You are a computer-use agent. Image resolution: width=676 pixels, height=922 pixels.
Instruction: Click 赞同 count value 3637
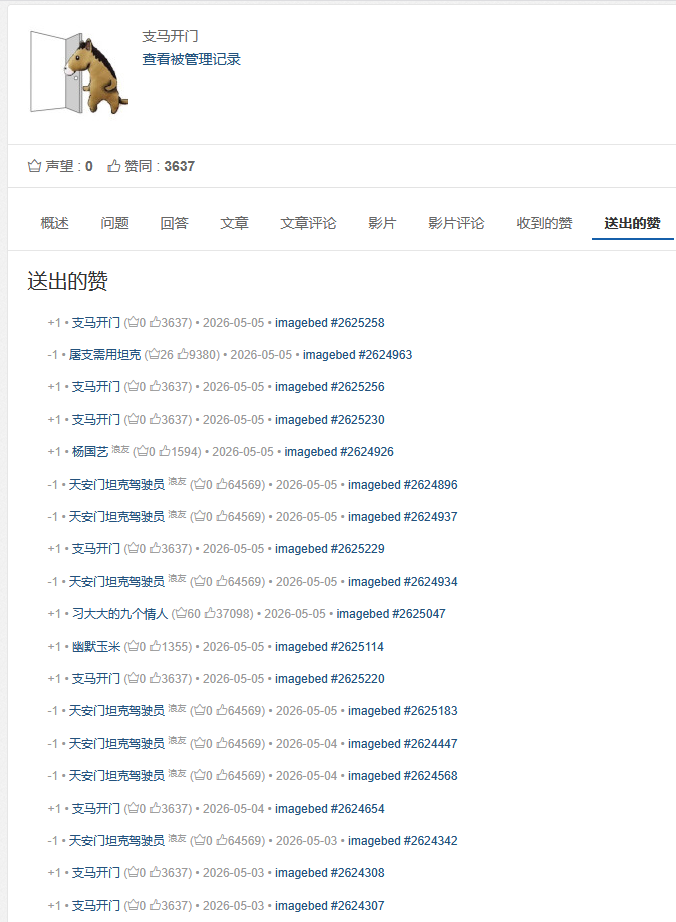tap(179, 166)
